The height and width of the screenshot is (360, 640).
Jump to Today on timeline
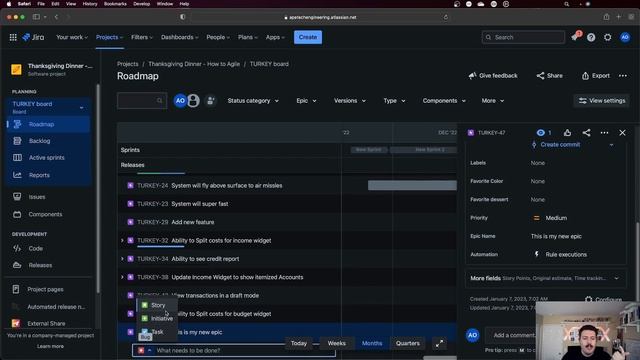tap(299, 343)
